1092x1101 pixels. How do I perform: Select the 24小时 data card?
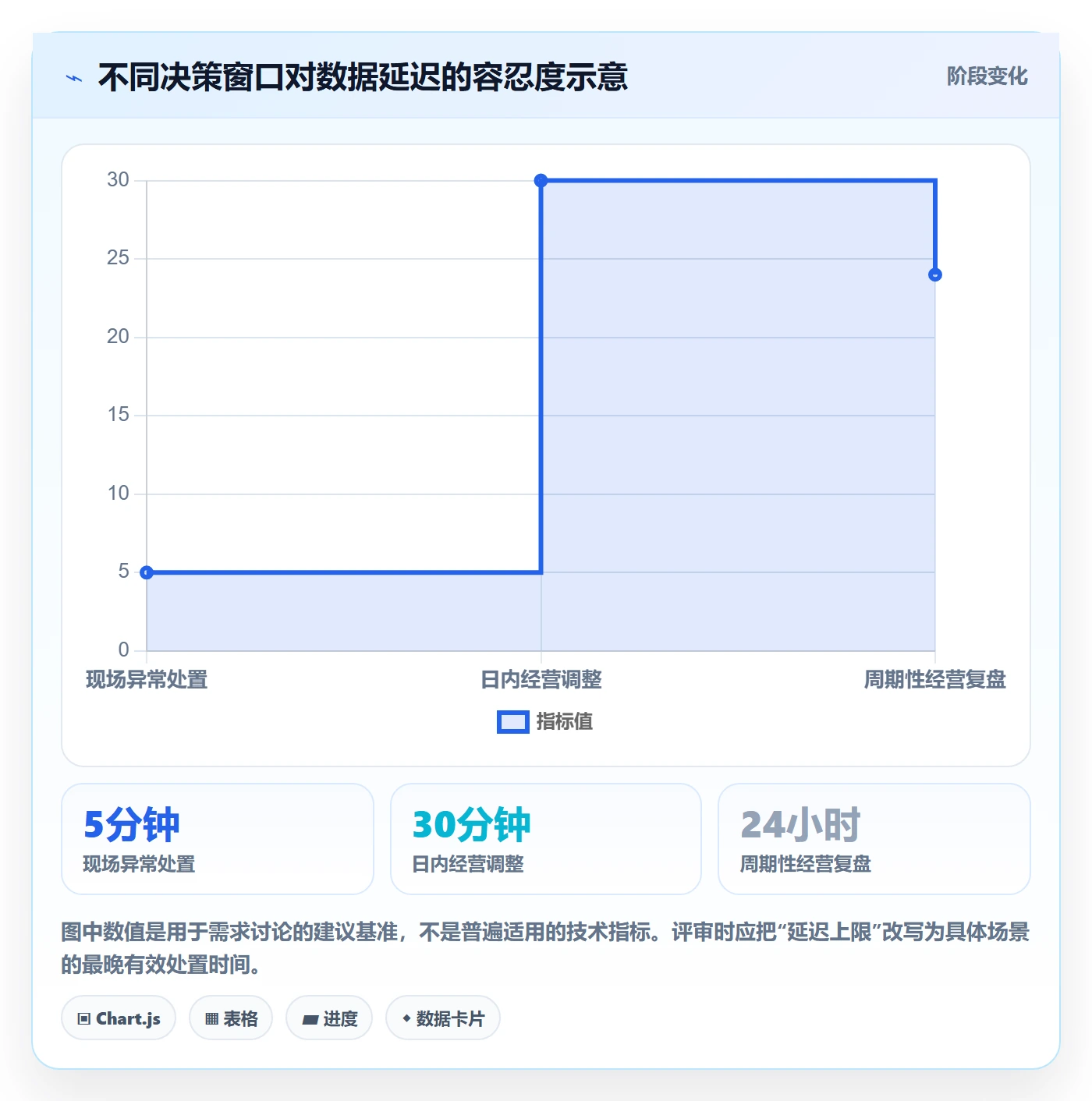[x=874, y=839]
